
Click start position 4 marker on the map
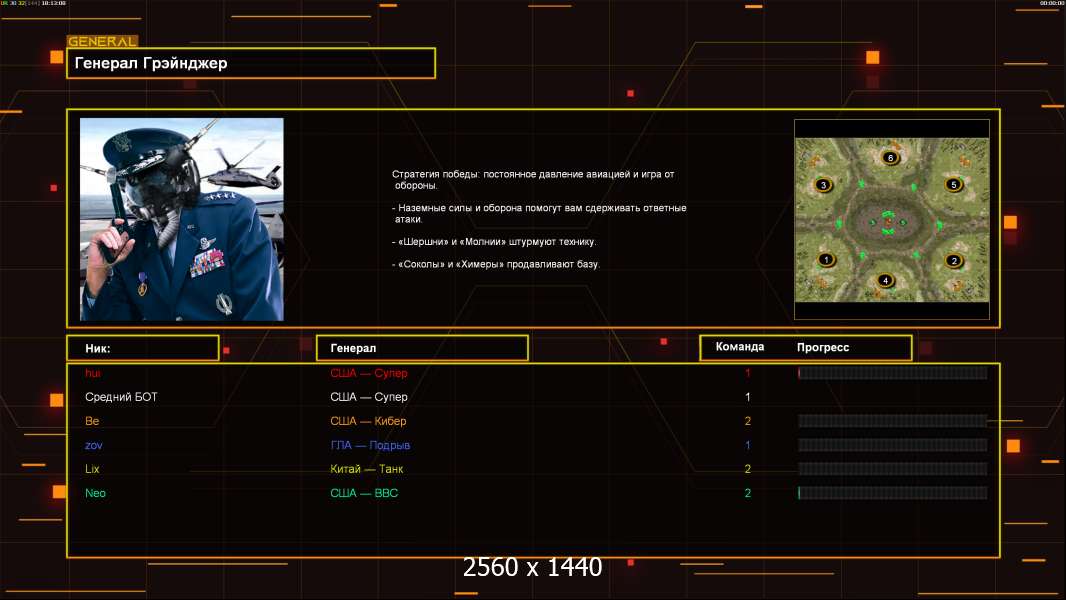coord(884,280)
